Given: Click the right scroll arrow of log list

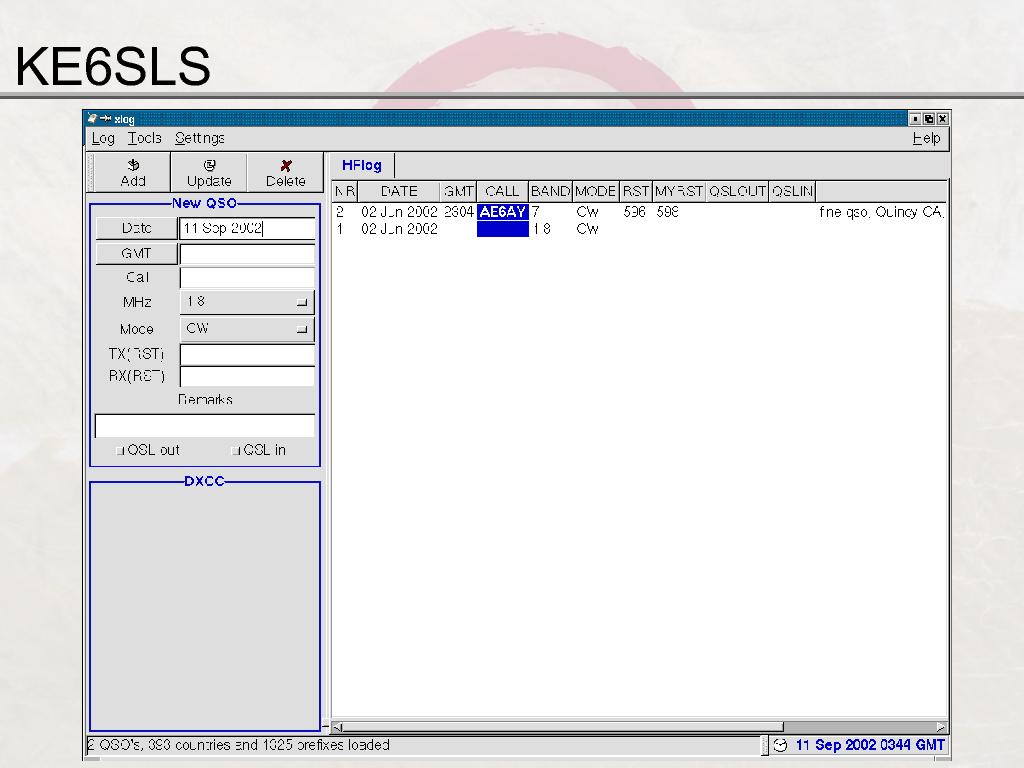Looking at the screenshot, I should coord(941,727).
